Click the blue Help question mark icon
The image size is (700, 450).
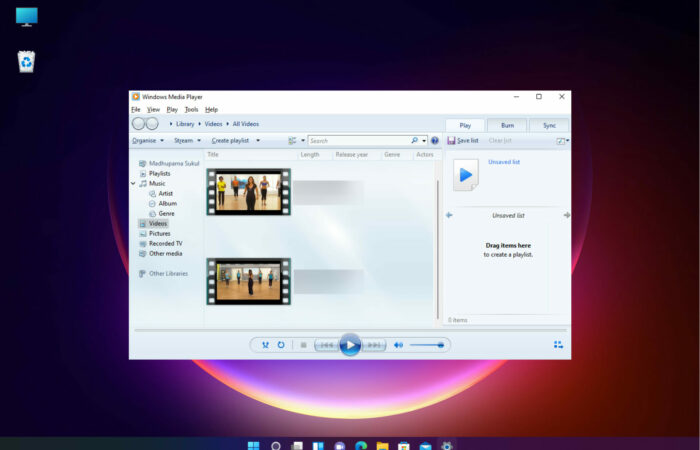pyautogui.click(x=435, y=141)
